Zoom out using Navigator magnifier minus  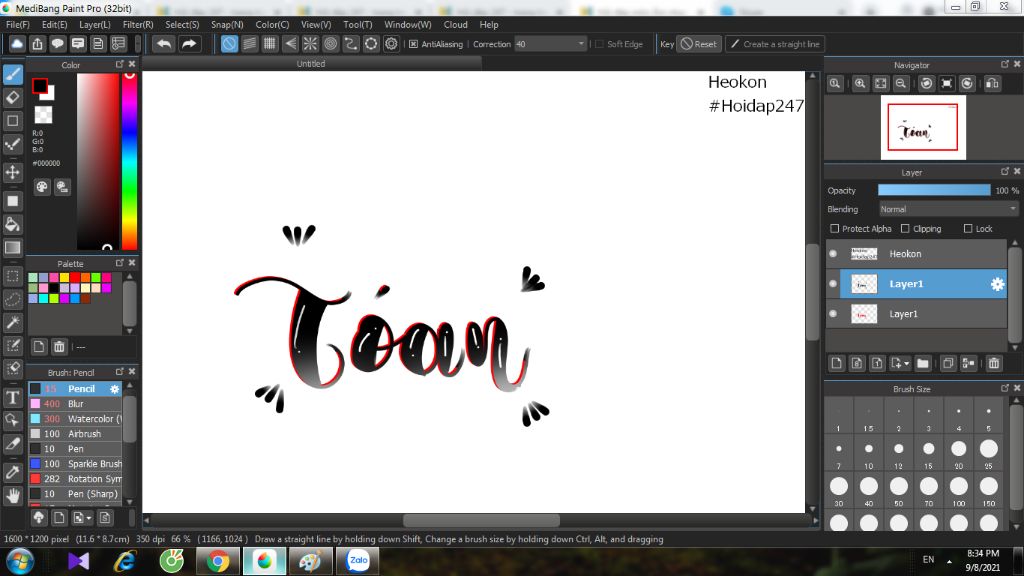(901, 84)
